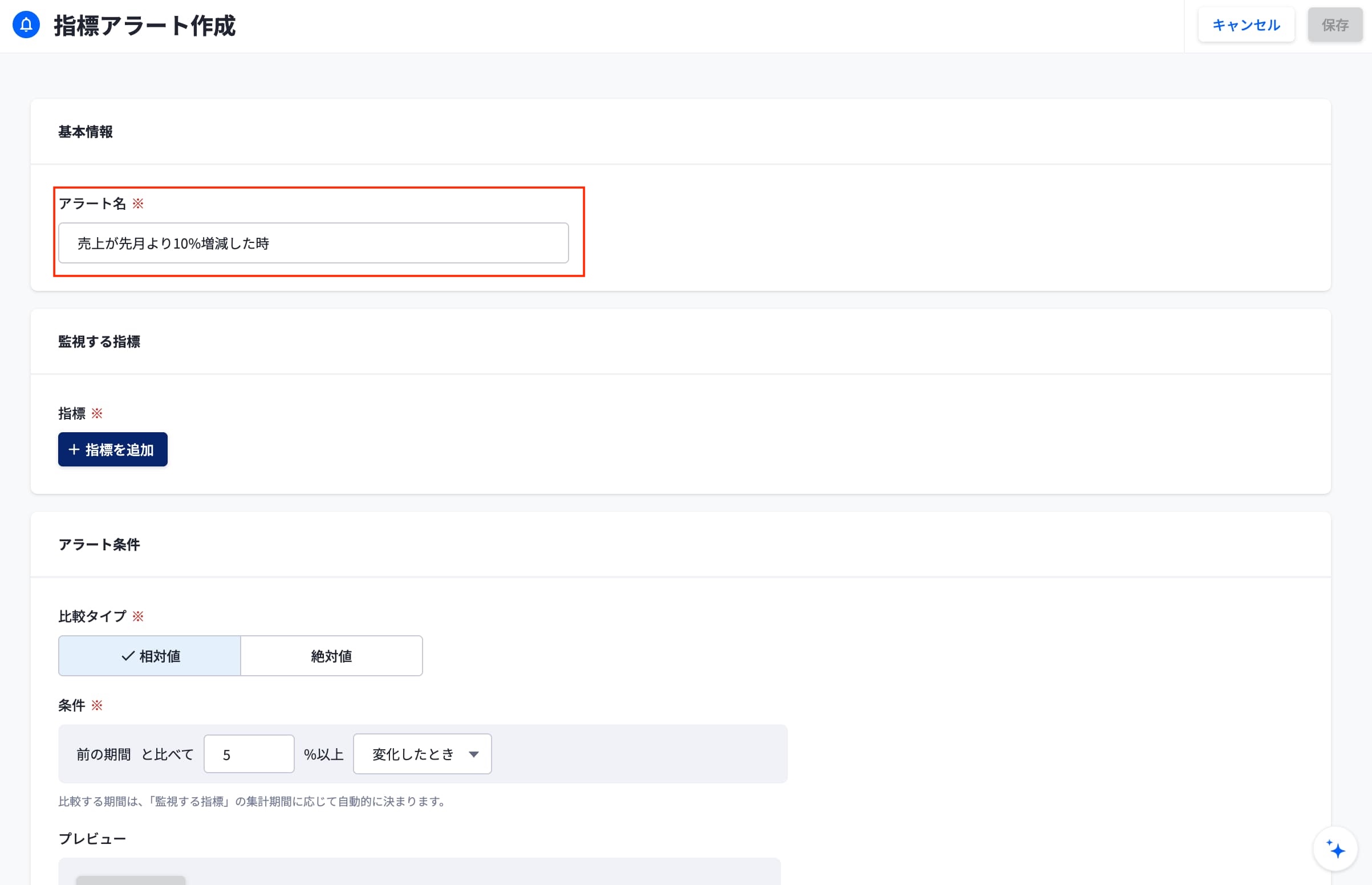This screenshot has width=1372, height=885.
Task: Click the 基本情報 section heading
Action: coord(86,132)
